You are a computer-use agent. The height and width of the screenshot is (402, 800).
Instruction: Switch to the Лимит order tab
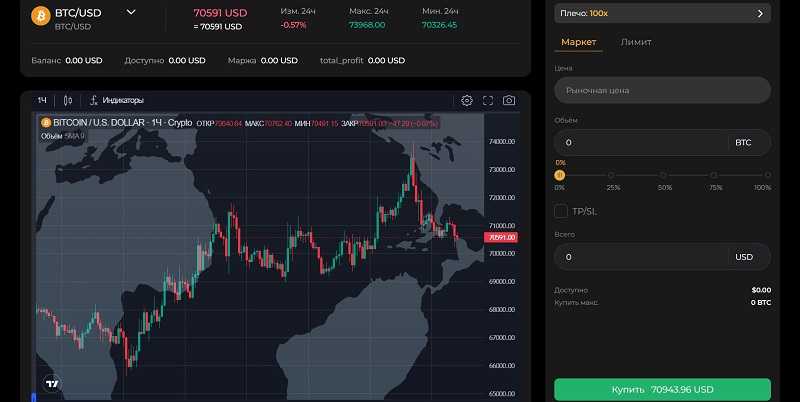636,42
